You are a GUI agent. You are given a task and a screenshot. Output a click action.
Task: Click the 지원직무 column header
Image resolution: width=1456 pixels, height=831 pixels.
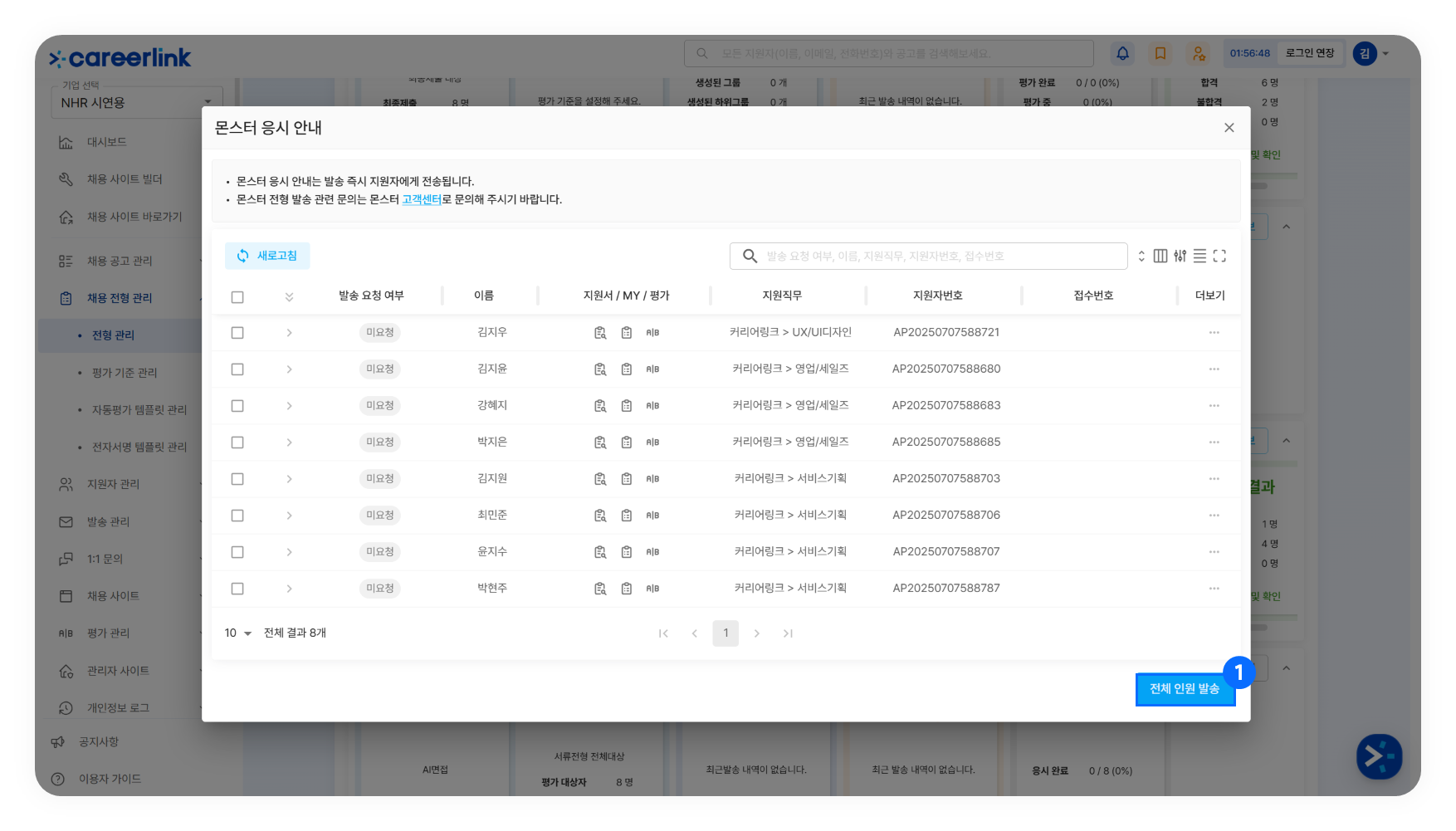(782, 296)
